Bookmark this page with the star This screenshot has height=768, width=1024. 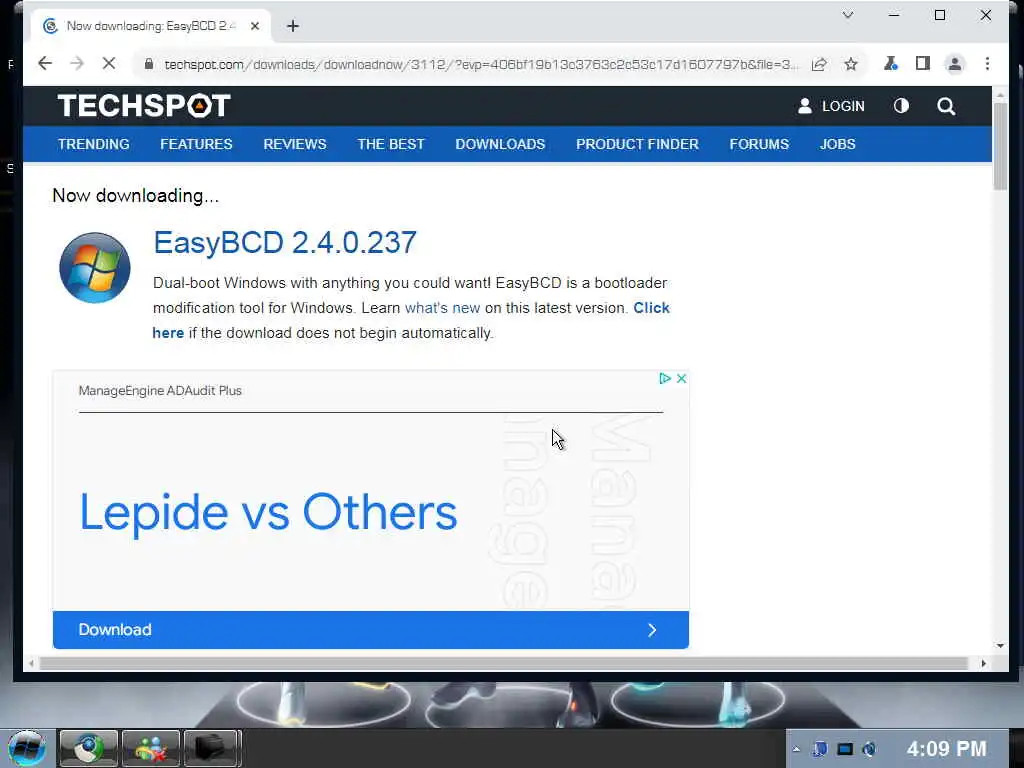850,64
